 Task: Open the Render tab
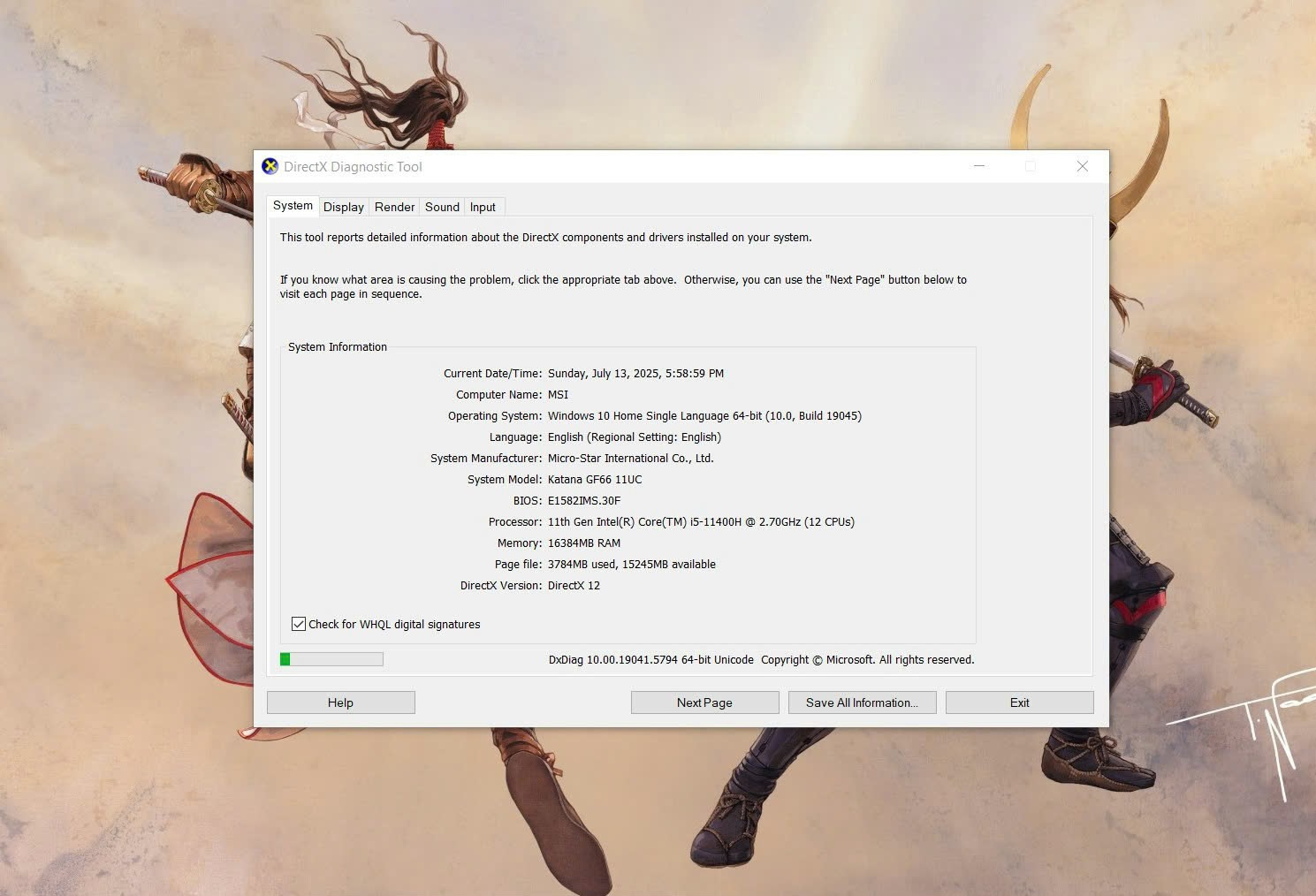(394, 207)
